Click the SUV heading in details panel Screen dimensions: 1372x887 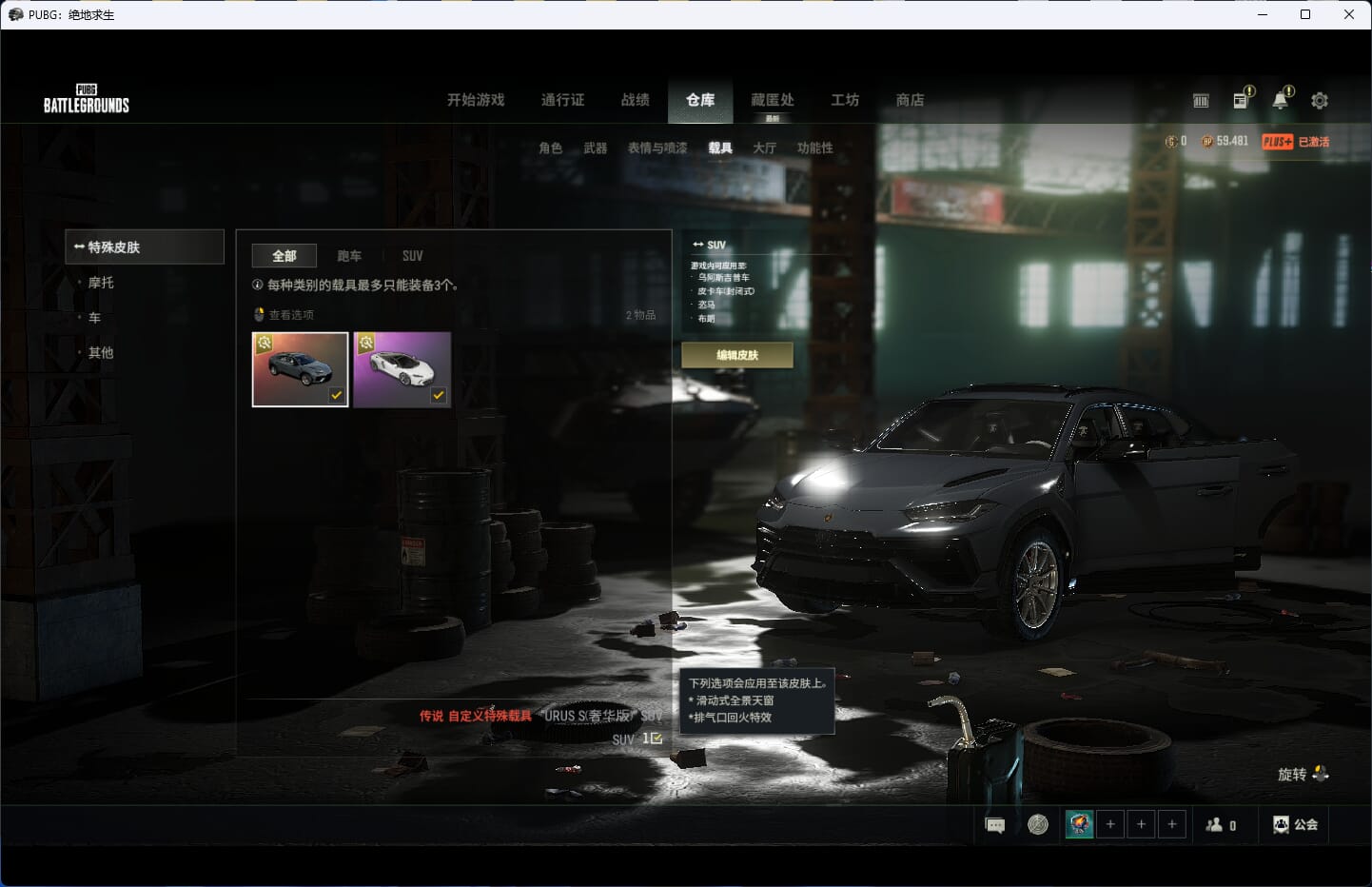coord(715,245)
